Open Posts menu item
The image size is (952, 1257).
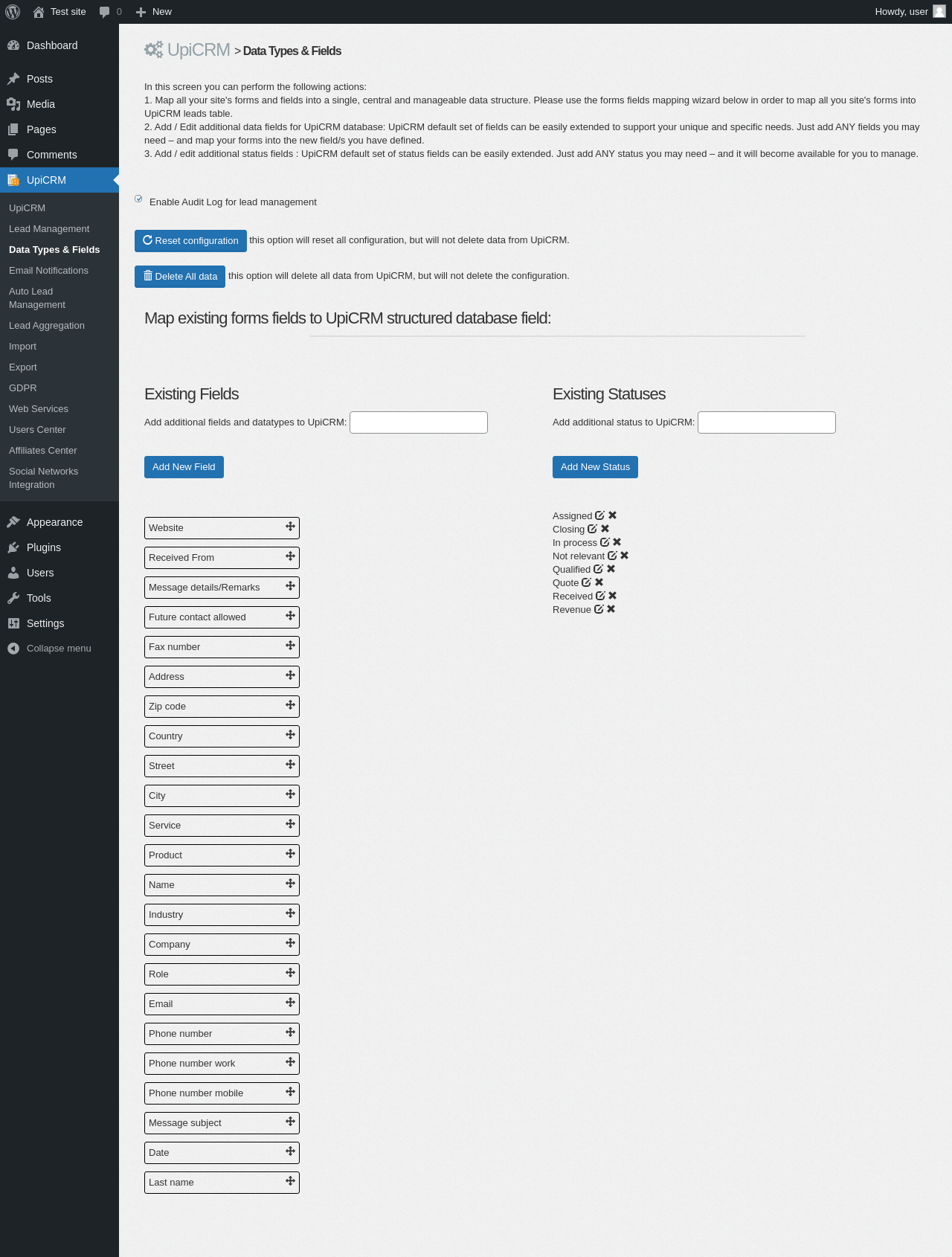point(59,79)
